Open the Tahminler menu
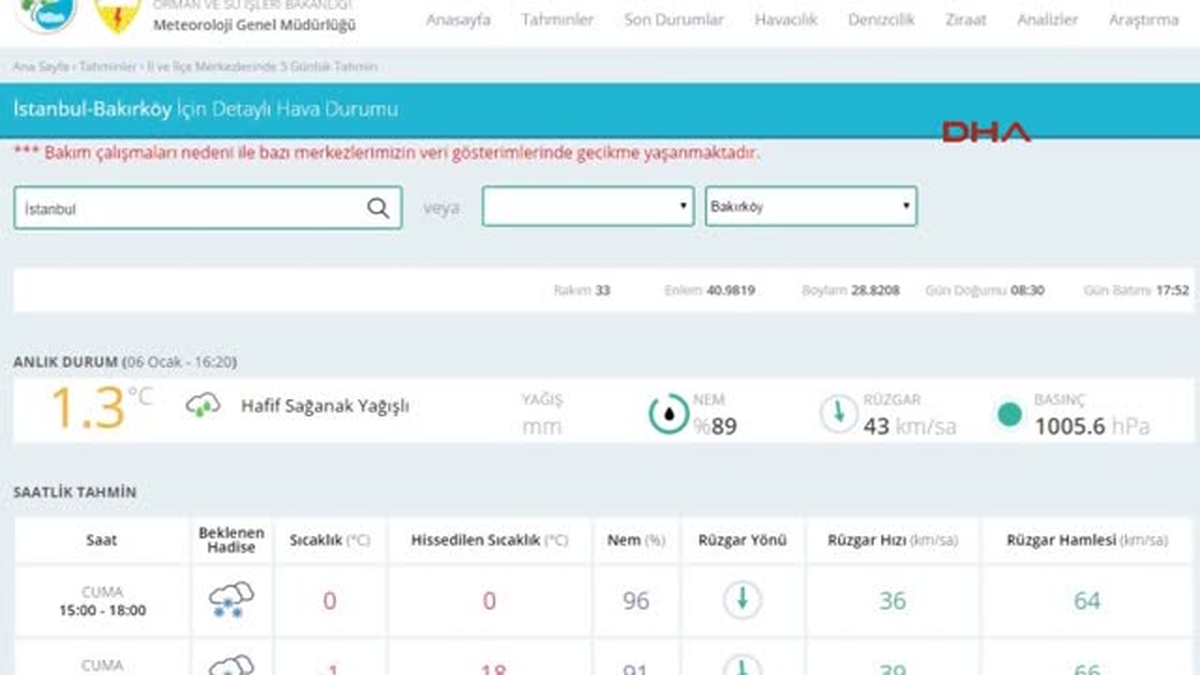This screenshot has width=1200, height=675. tap(557, 20)
